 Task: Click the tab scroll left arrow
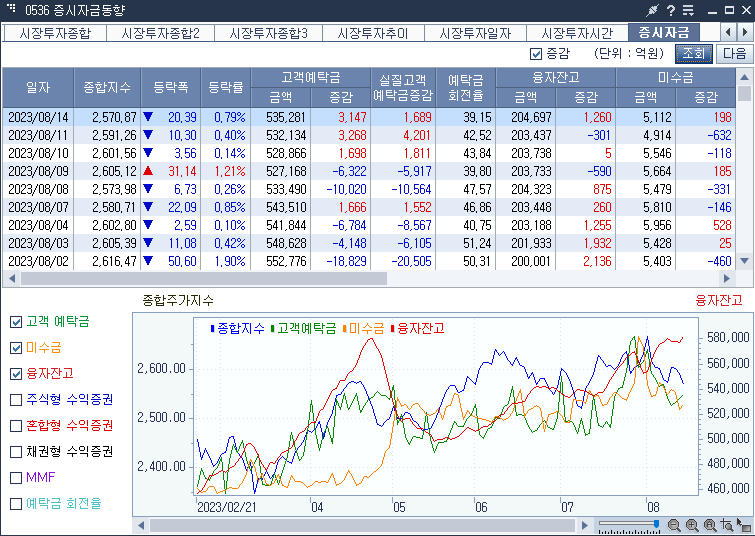click(728, 32)
